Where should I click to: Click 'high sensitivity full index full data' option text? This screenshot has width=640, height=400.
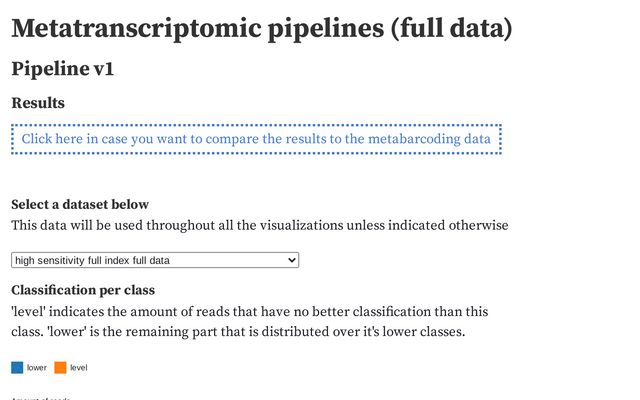coord(93,260)
